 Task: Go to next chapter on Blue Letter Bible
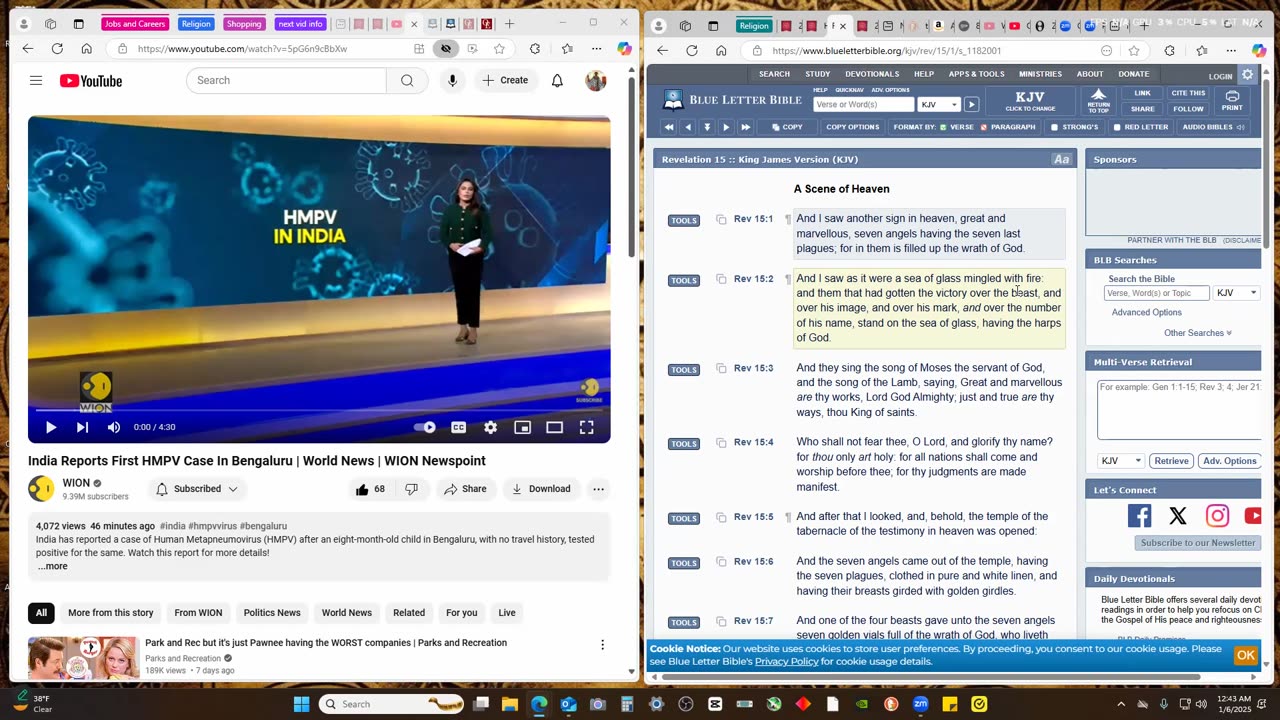[x=726, y=127]
